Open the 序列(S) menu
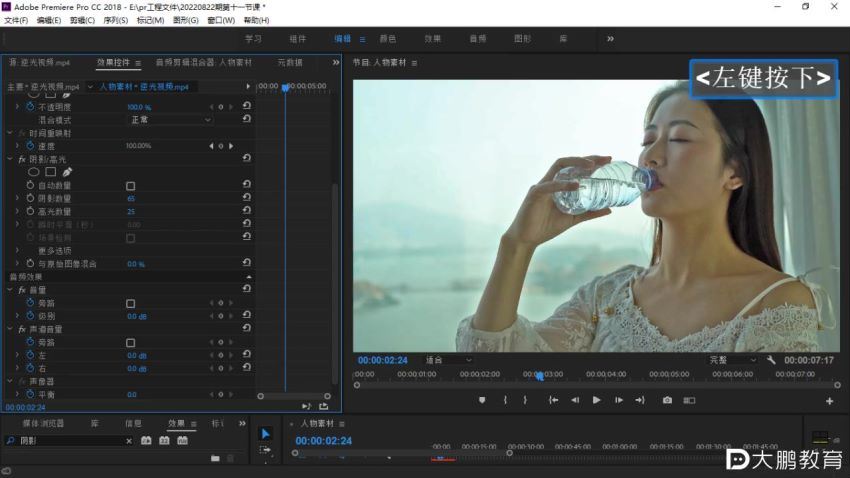The height and width of the screenshot is (478, 850). pos(115,20)
